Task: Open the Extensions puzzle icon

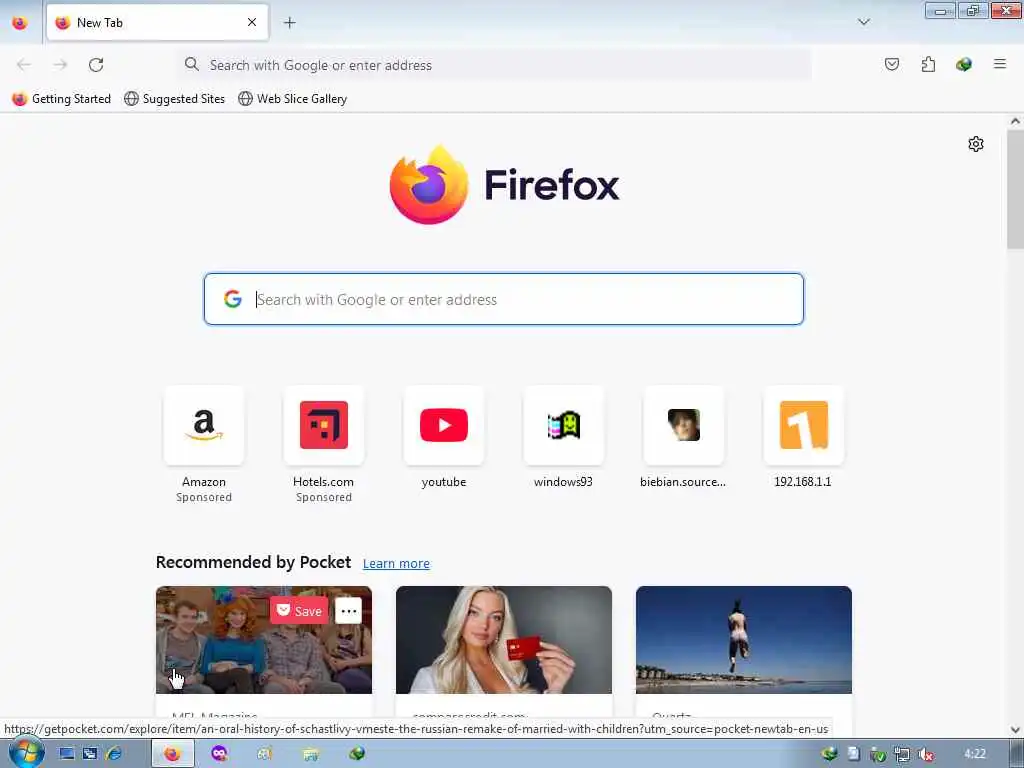Action: pyautogui.click(x=928, y=64)
